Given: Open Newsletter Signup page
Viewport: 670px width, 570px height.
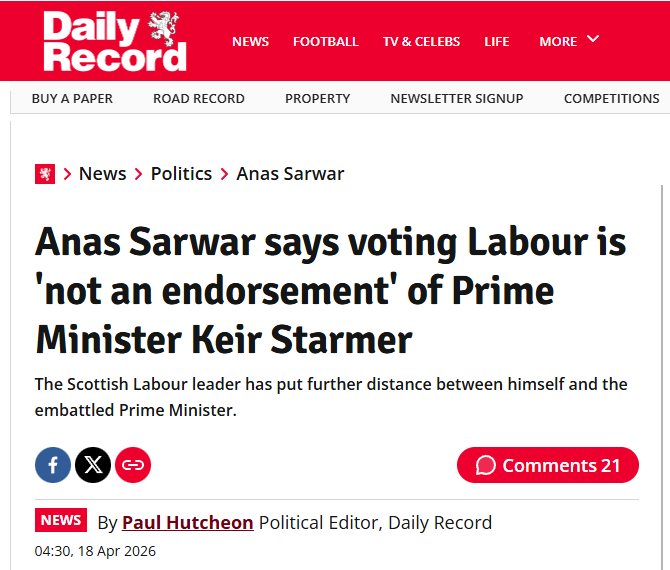Looking at the screenshot, I should tap(457, 98).
